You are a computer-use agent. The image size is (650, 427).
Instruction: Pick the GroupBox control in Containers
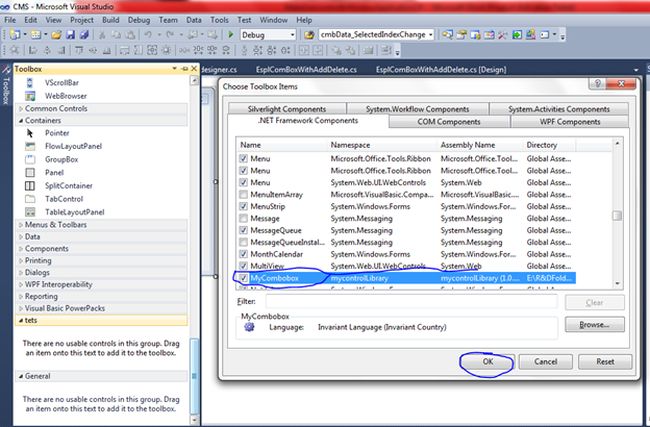(60, 159)
